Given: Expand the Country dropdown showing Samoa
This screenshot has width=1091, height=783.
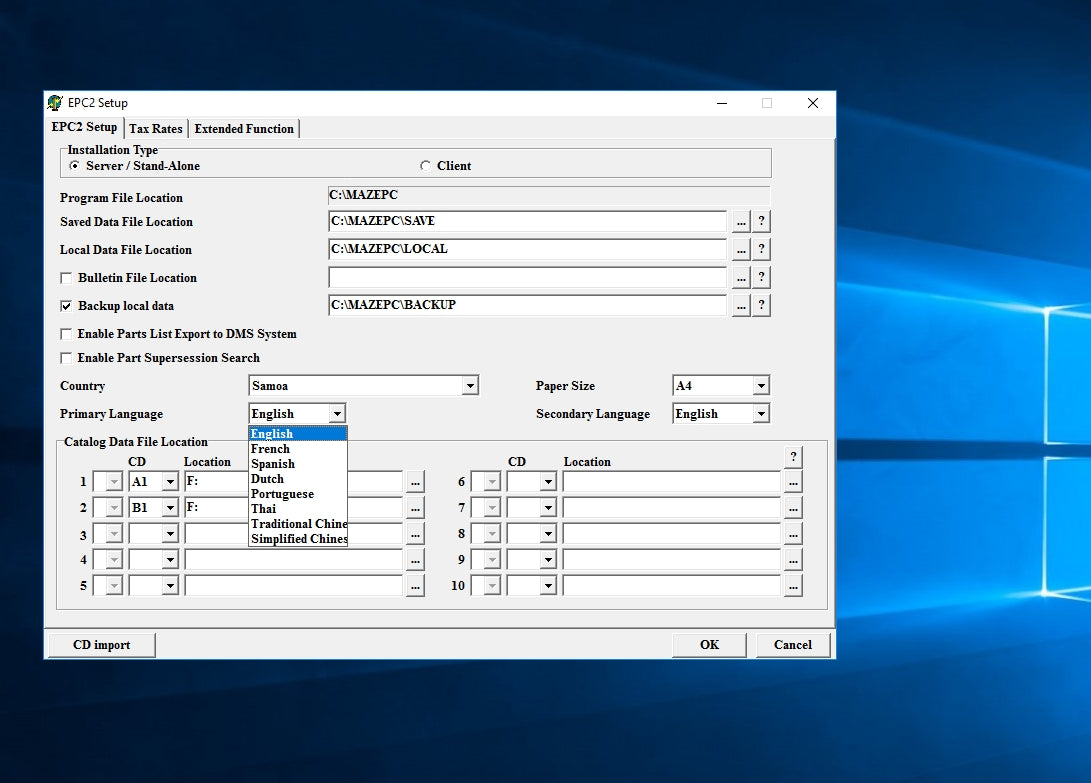Looking at the screenshot, I should (470, 386).
